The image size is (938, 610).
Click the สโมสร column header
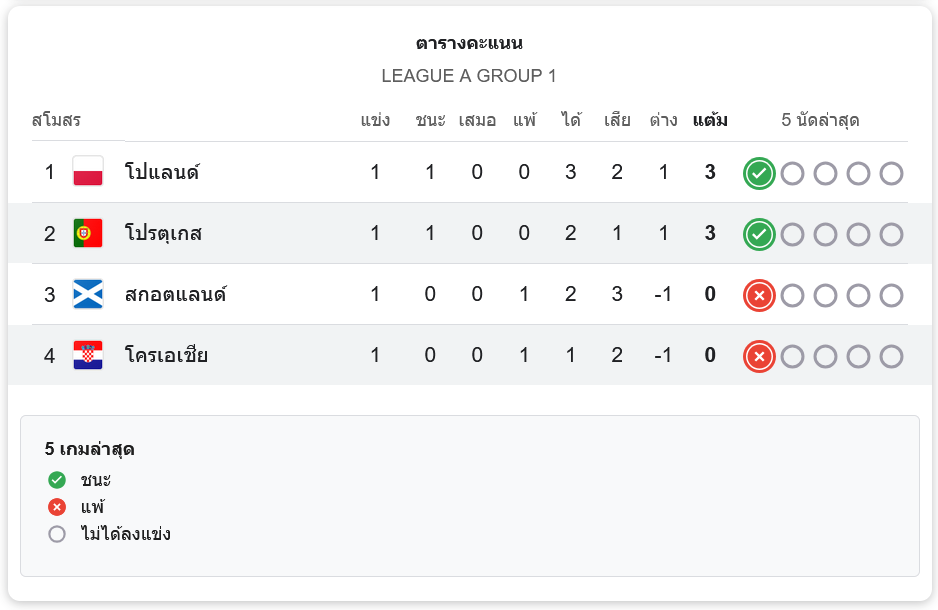(x=56, y=120)
